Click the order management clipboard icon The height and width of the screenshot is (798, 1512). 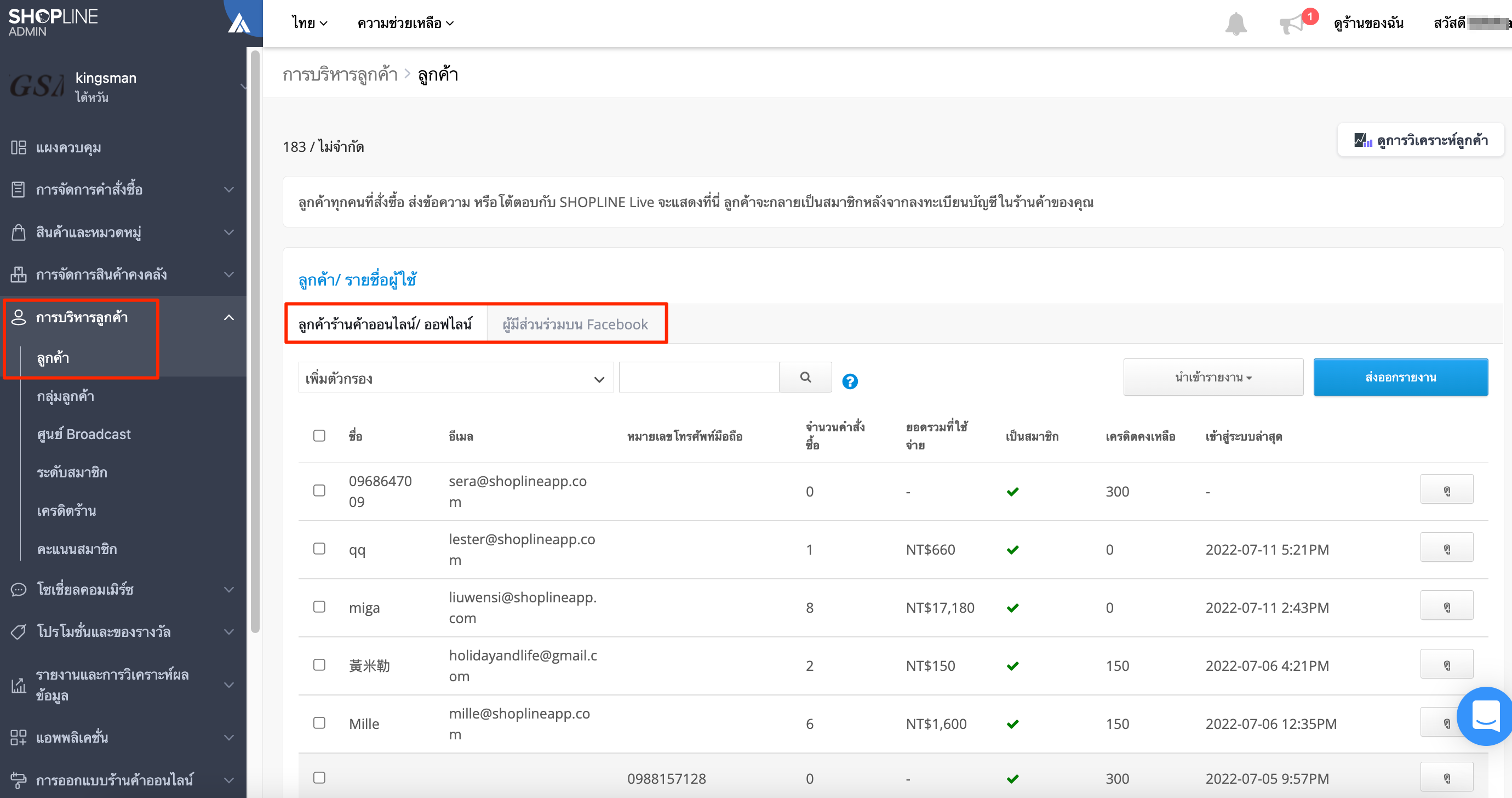18,190
